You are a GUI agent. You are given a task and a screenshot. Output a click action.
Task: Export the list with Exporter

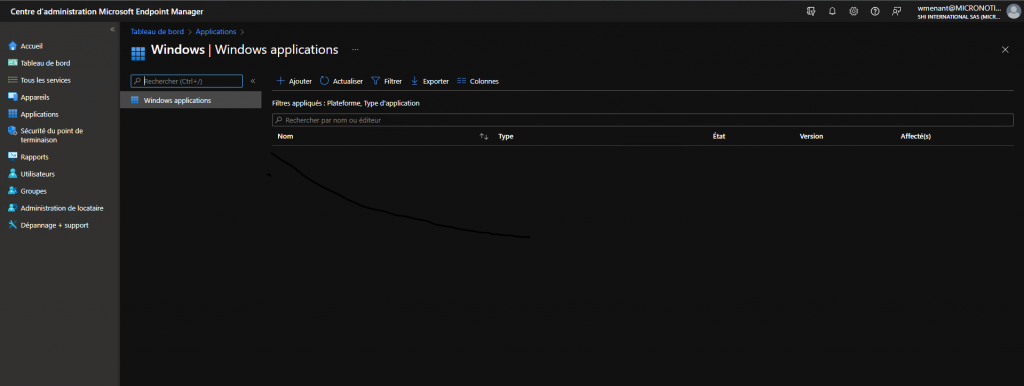(430, 81)
